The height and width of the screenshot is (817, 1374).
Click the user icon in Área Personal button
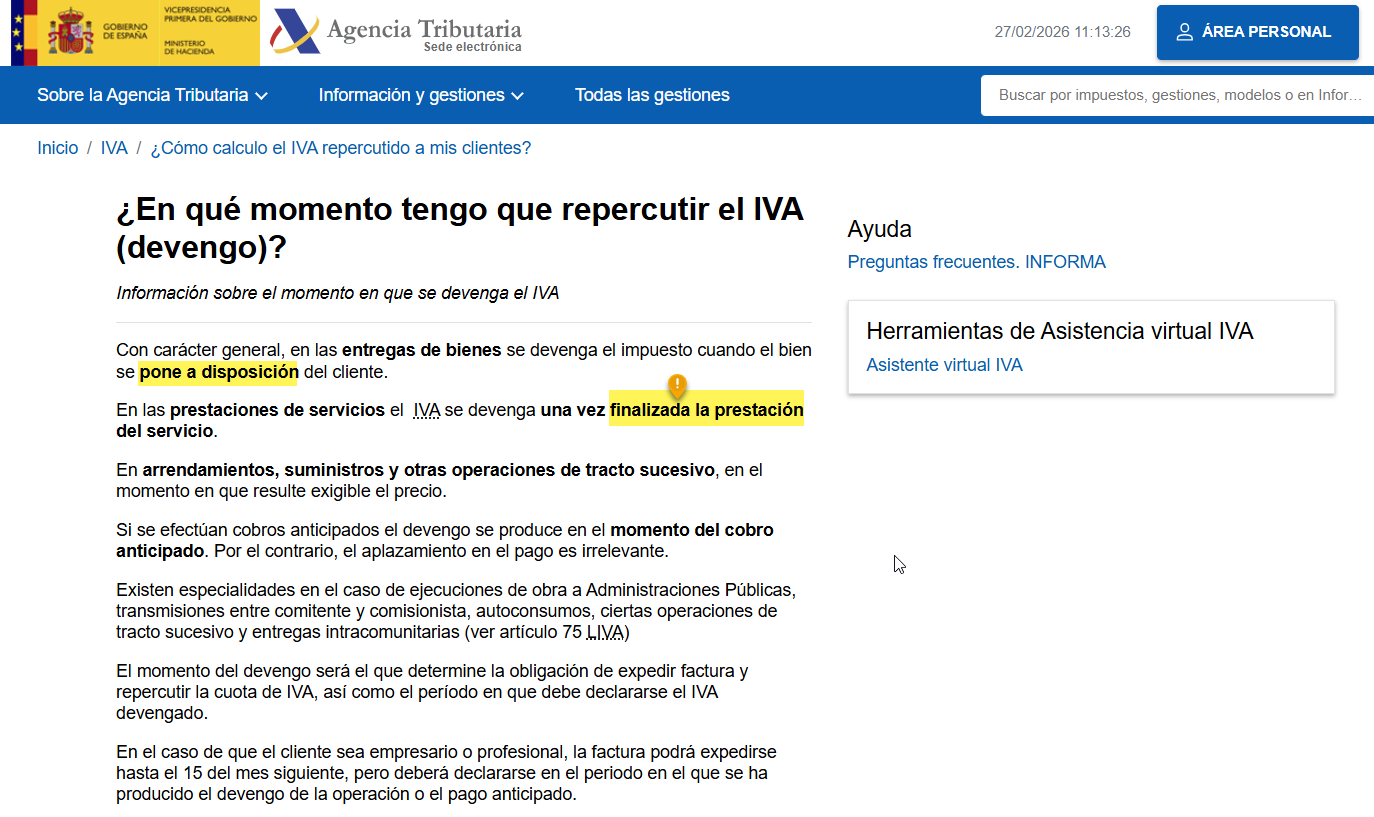1185,32
